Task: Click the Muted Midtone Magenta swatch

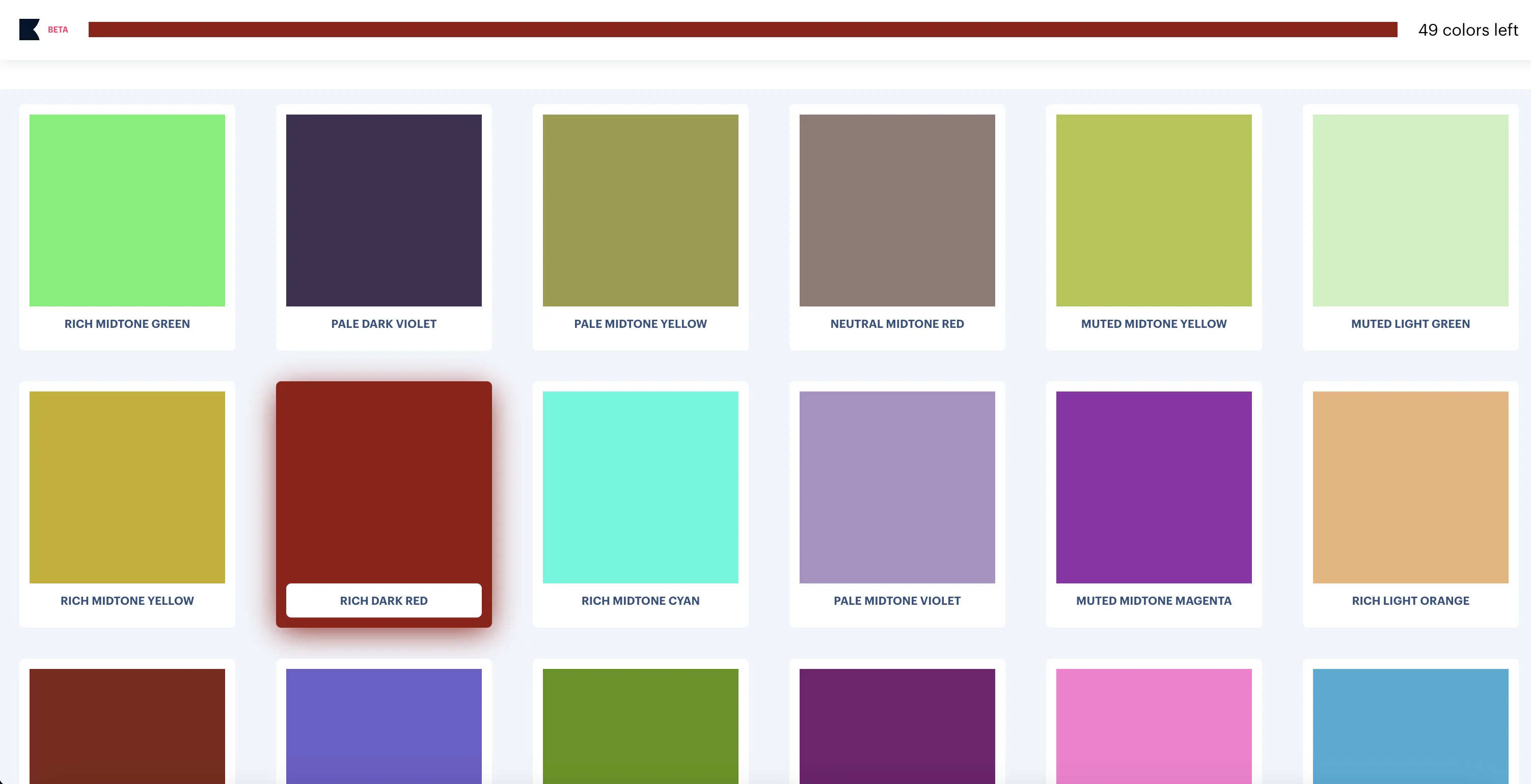Action: pyautogui.click(x=1154, y=487)
